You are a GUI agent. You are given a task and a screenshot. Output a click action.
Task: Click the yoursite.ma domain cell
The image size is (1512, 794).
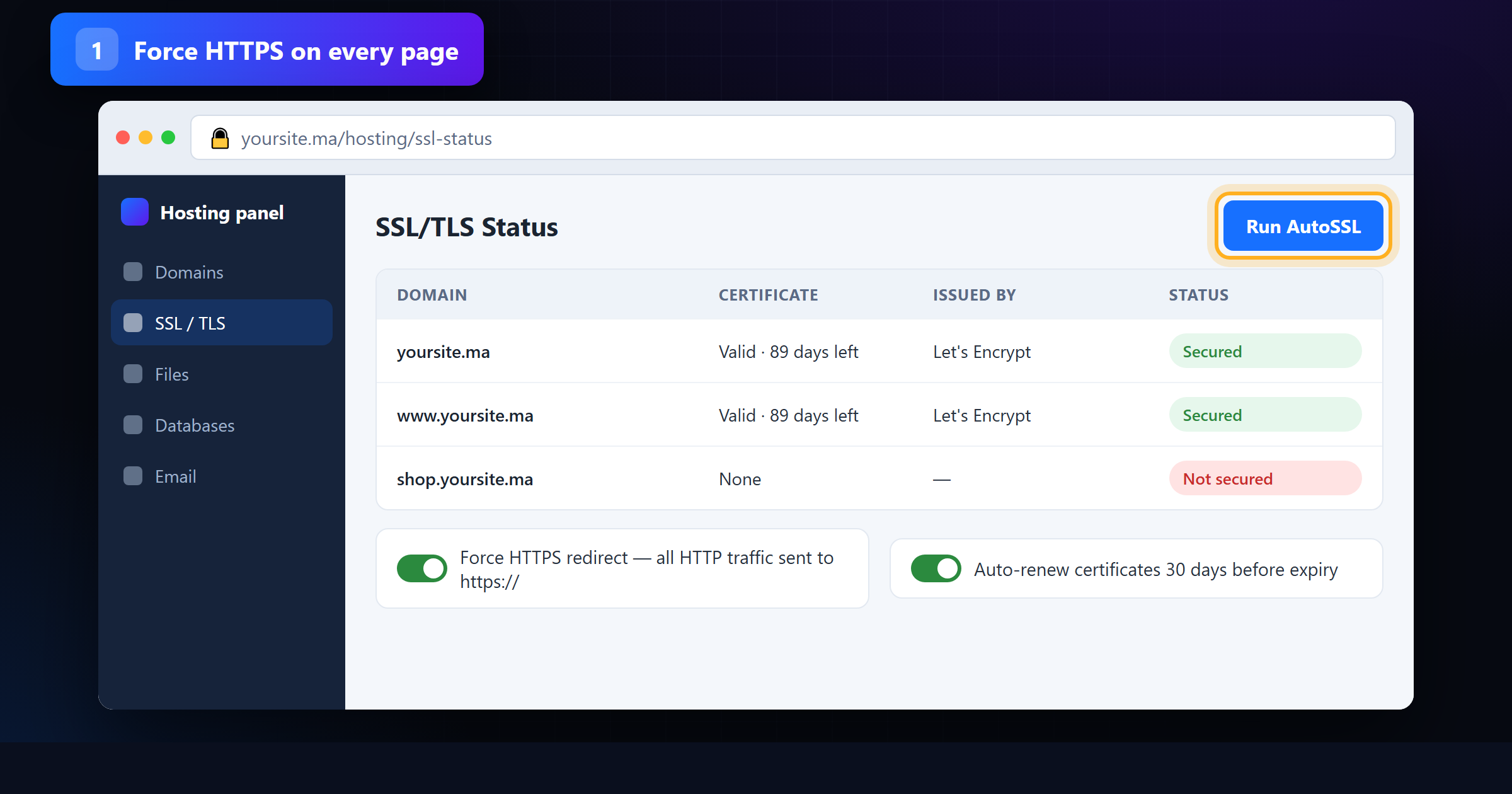444,352
